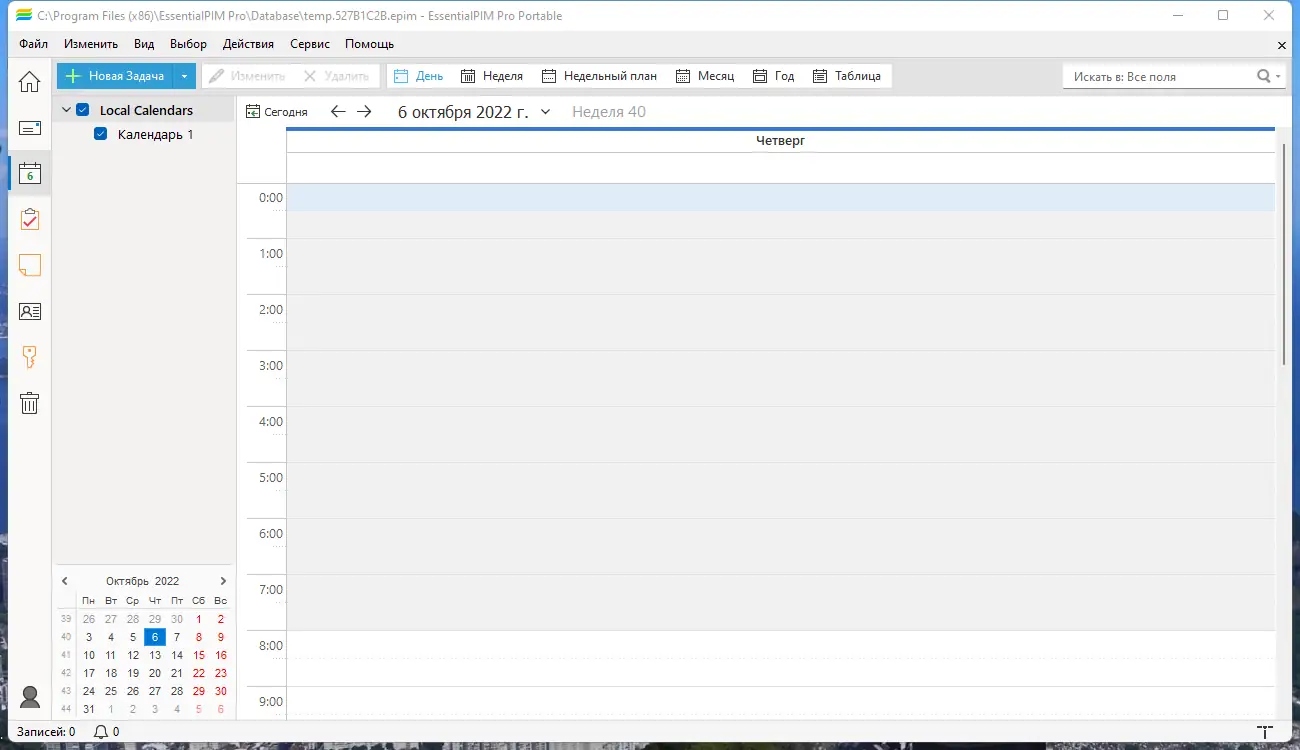Image resolution: width=1300 pixels, height=750 pixels.
Task: Select October 15 in mini calendar
Action: [199, 655]
